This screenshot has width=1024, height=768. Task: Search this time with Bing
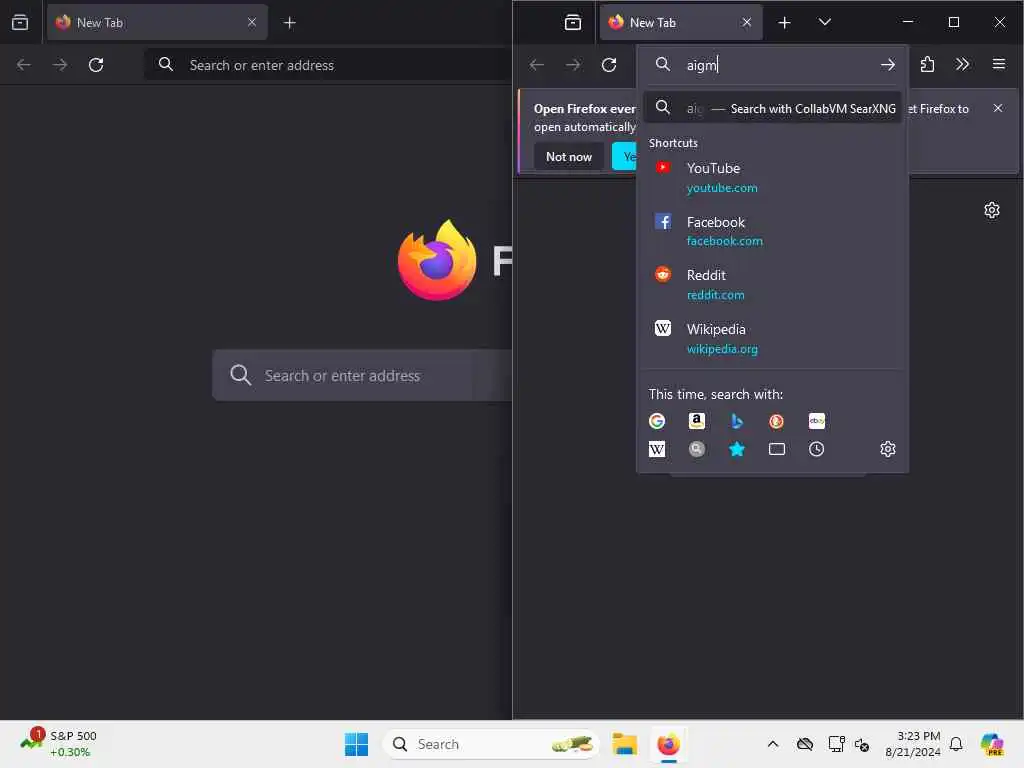pyautogui.click(x=737, y=421)
